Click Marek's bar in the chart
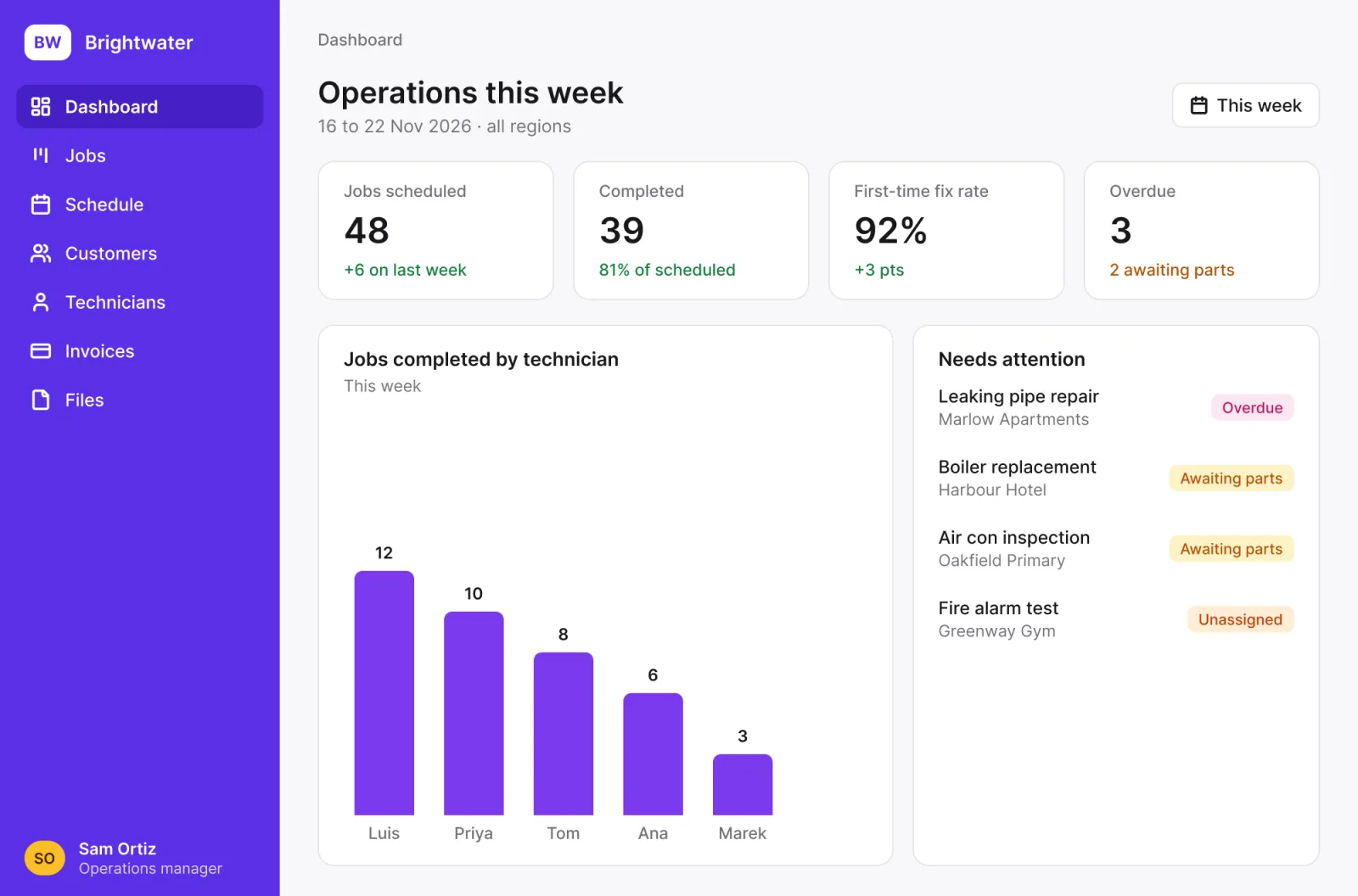Image resolution: width=1358 pixels, height=896 pixels. 743,785
